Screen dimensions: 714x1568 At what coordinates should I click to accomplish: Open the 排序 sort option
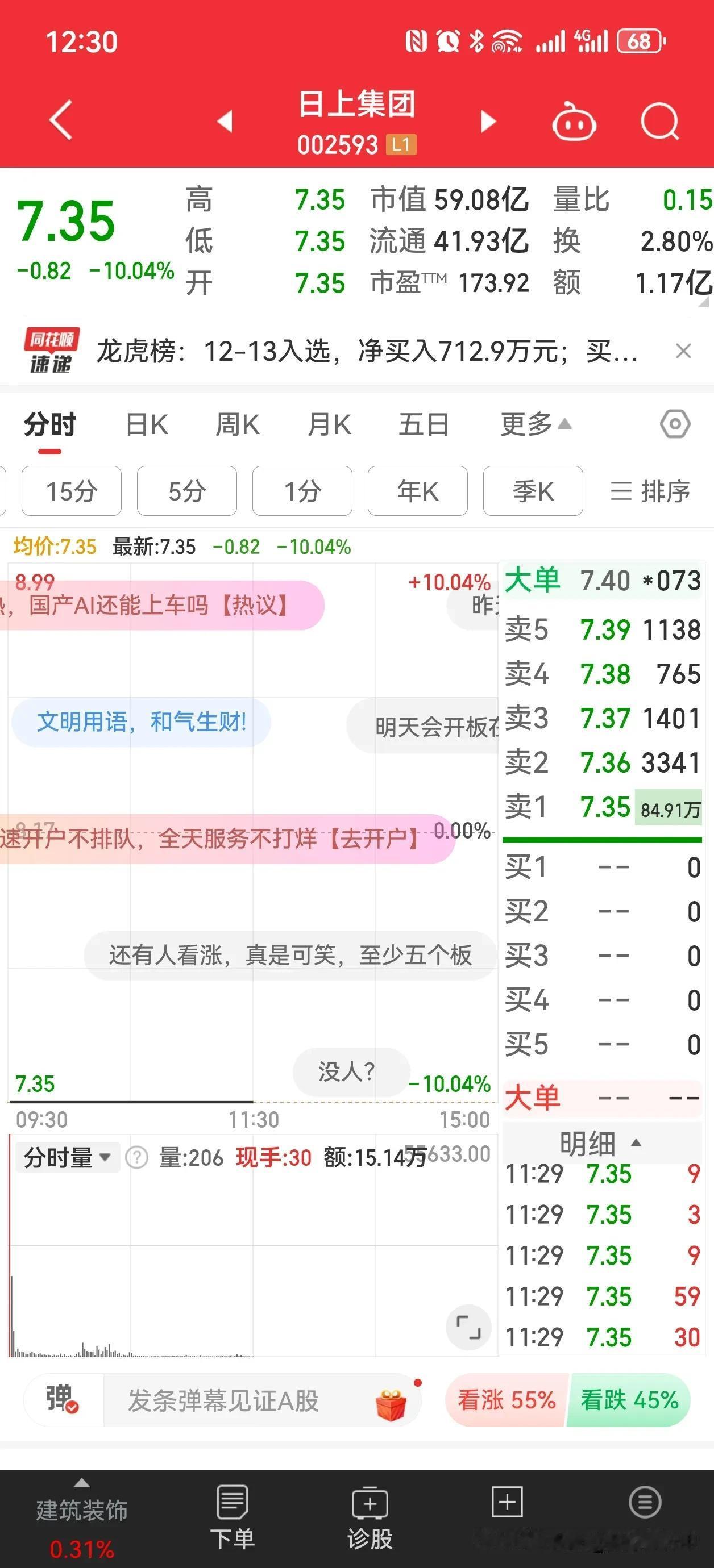point(650,491)
